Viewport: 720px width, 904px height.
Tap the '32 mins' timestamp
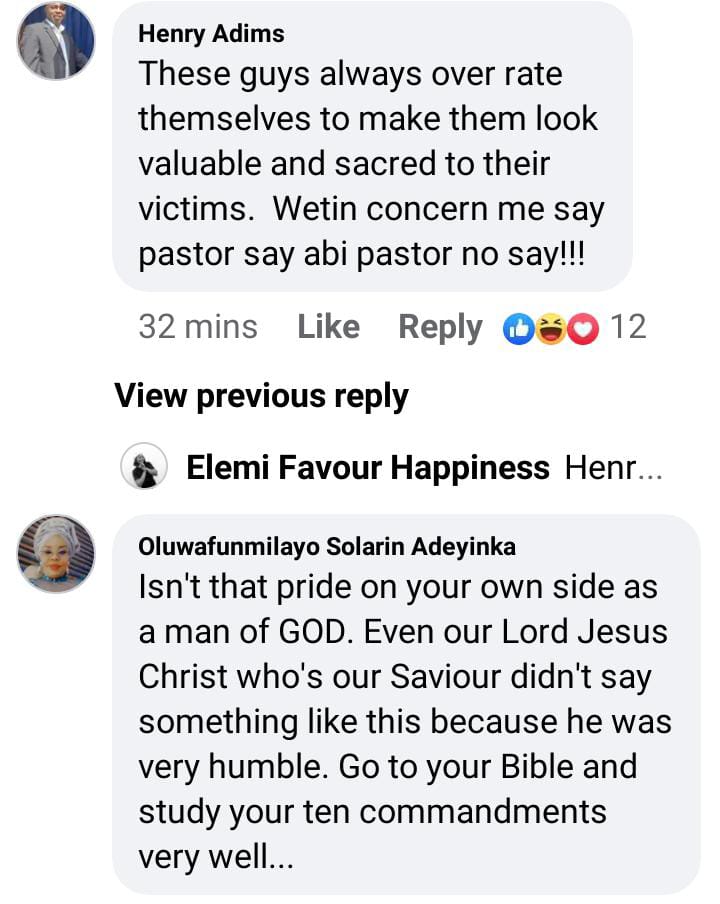[x=198, y=327]
